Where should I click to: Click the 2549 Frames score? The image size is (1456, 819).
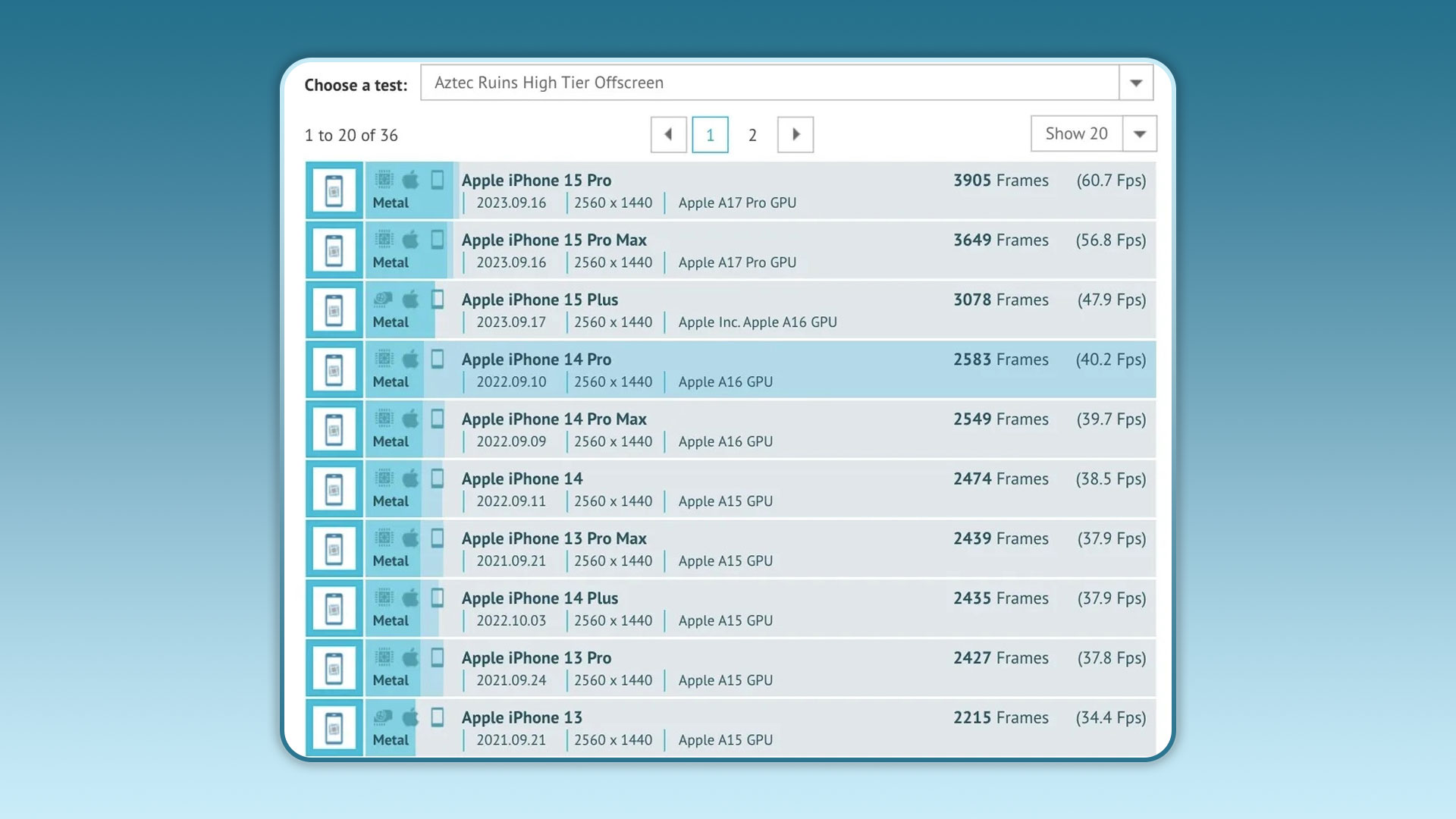(1001, 419)
